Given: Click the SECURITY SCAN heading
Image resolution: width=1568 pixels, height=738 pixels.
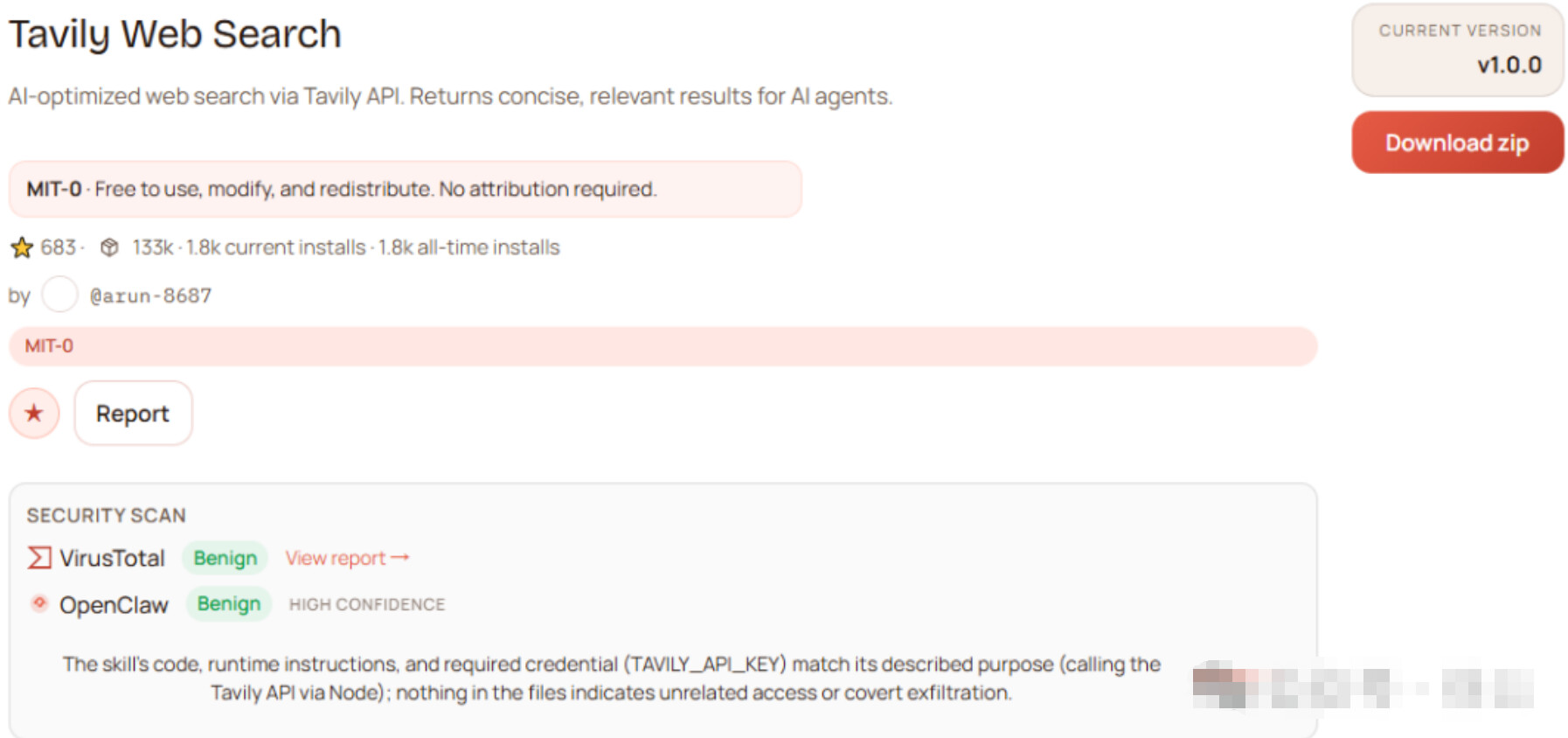Looking at the screenshot, I should (106, 516).
